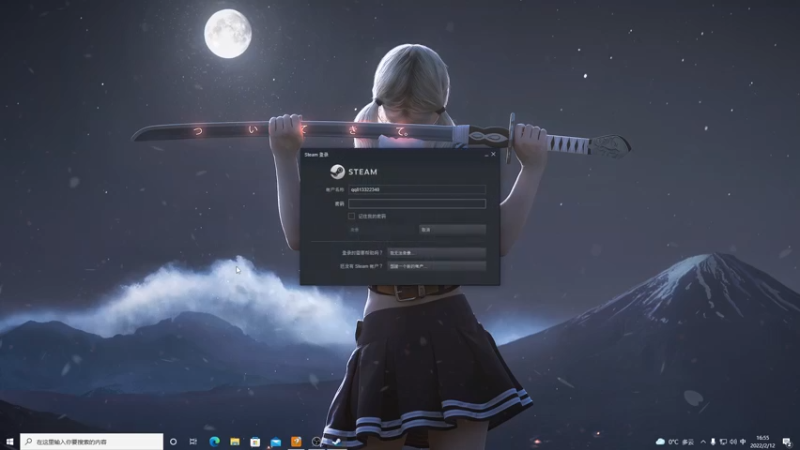Click the taskbar search box
The width and height of the screenshot is (800, 450).
click(92, 441)
